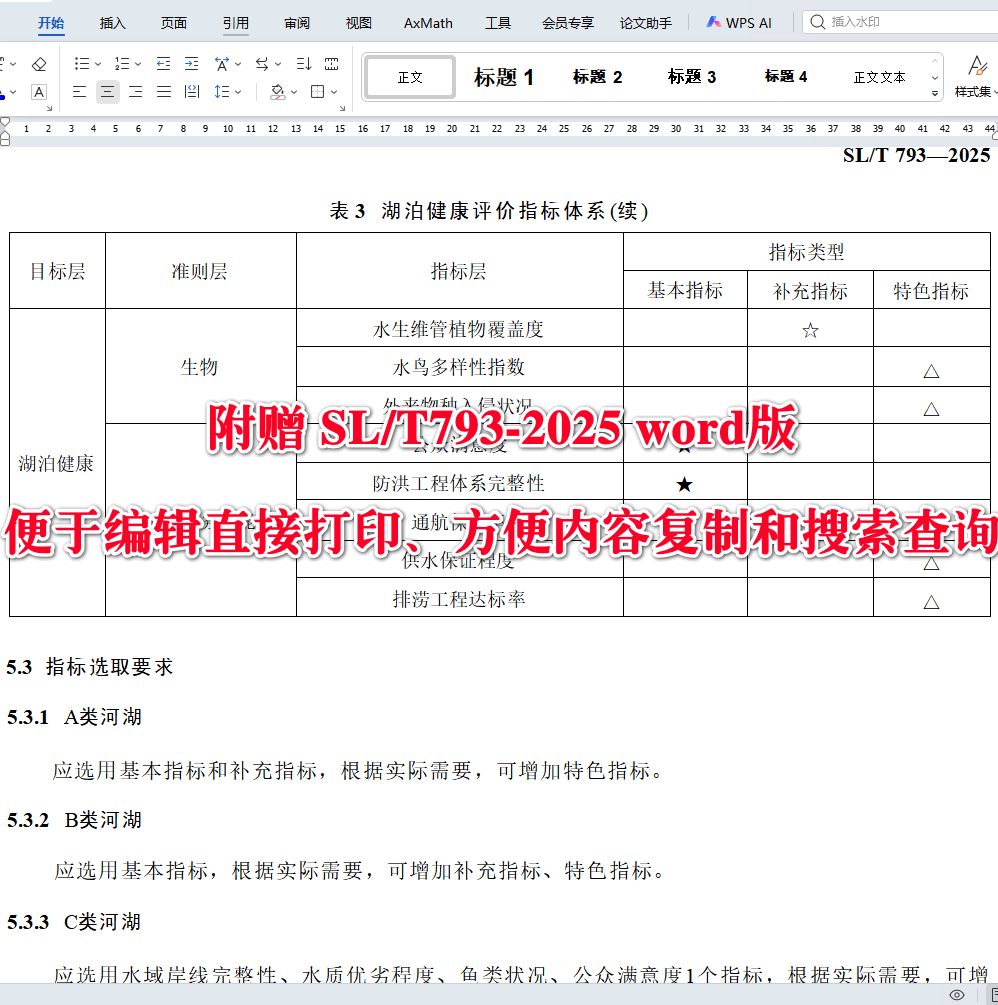Screen dimensions: 998x1005
Task: Click the borders icon
Action: point(317,92)
